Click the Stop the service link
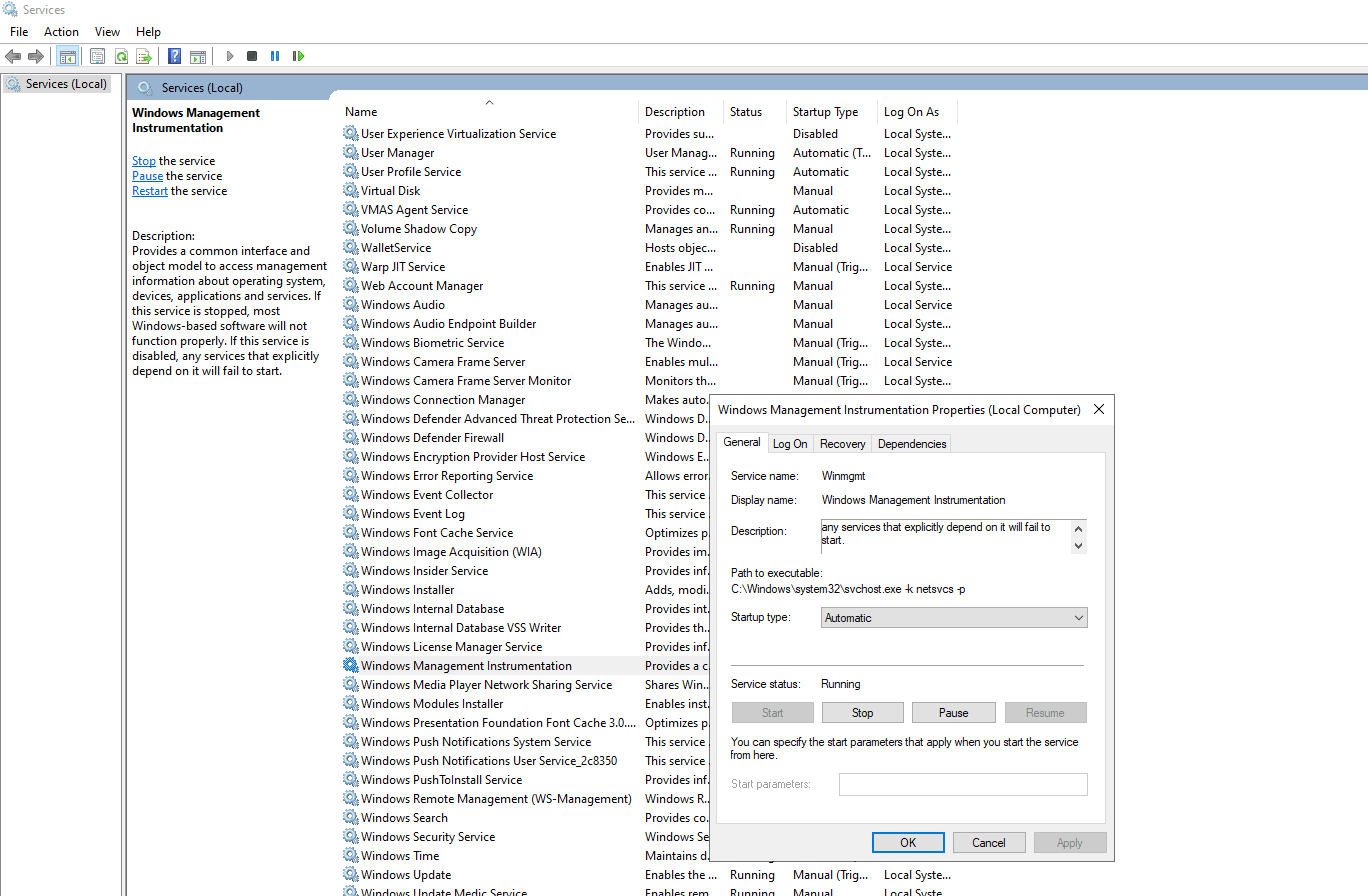The width and height of the screenshot is (1368, 896). pos(144,161)
